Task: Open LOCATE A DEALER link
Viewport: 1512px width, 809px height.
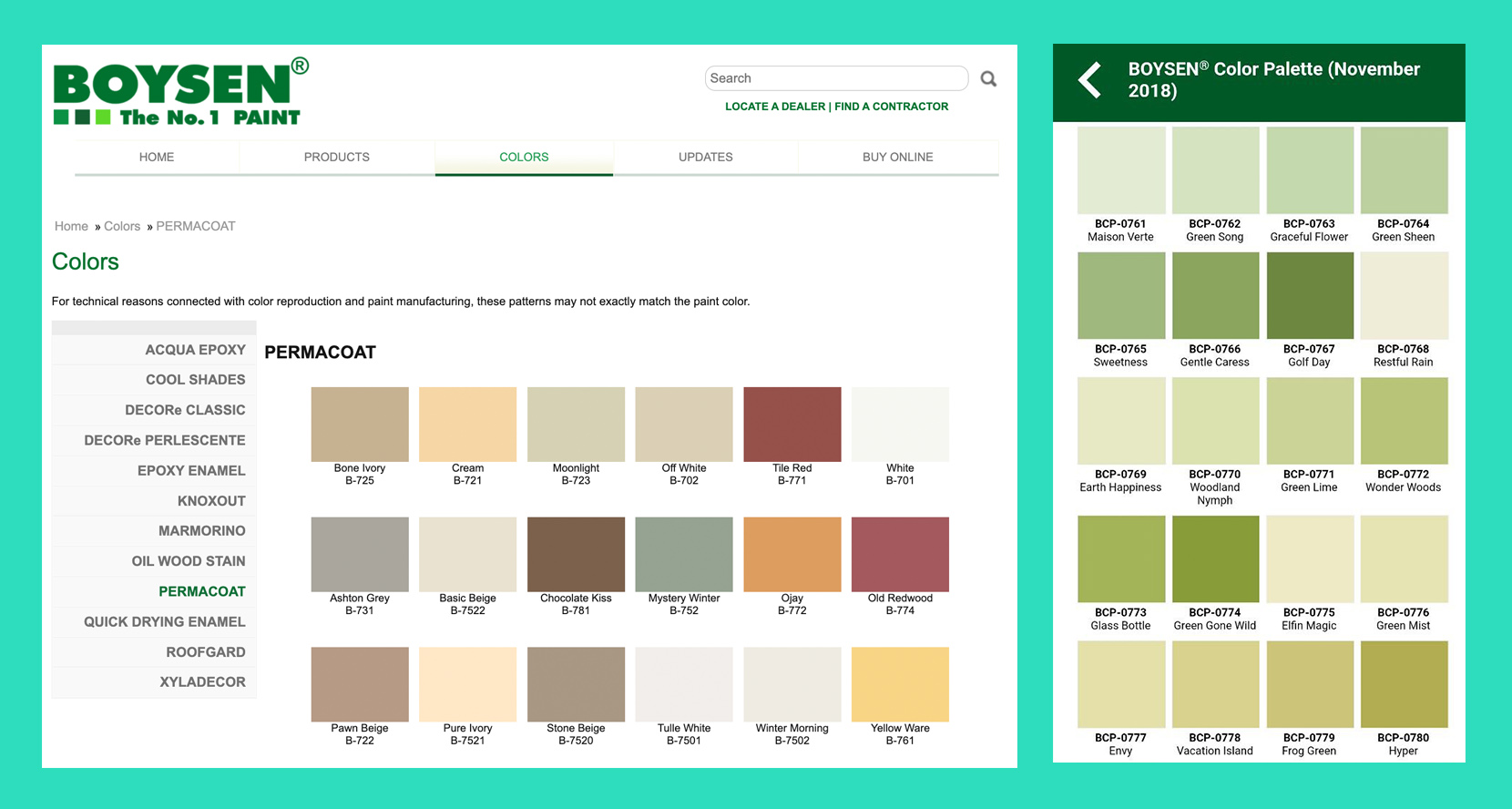Action: tap(775, 107)
